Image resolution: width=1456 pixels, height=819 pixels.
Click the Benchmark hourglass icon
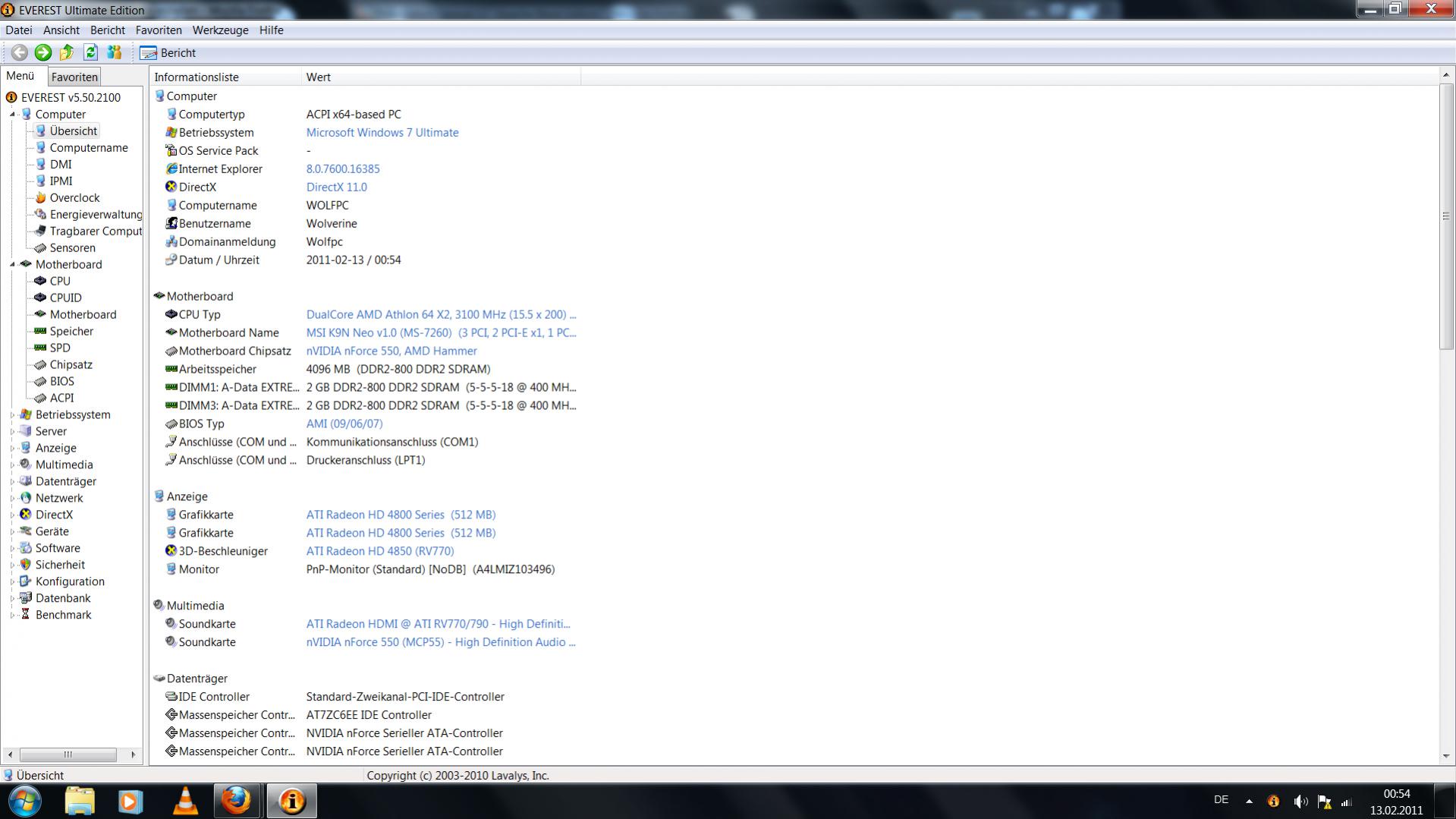click(26, 615)
